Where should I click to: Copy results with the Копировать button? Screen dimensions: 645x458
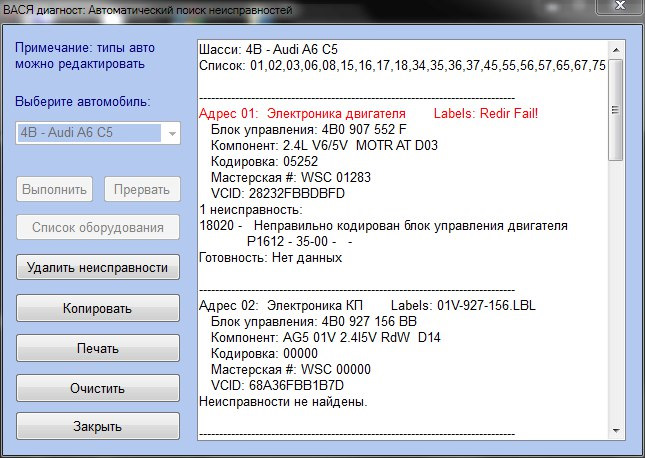tap(98, 308)
